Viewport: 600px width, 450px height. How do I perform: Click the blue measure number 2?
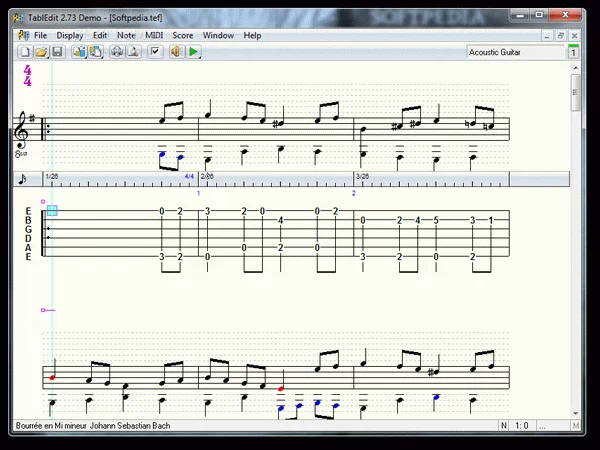coord(354,193)
